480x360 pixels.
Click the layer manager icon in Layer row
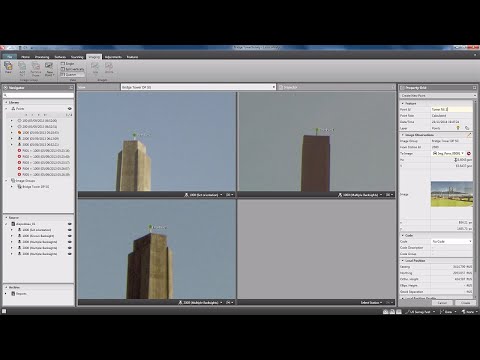467,128
